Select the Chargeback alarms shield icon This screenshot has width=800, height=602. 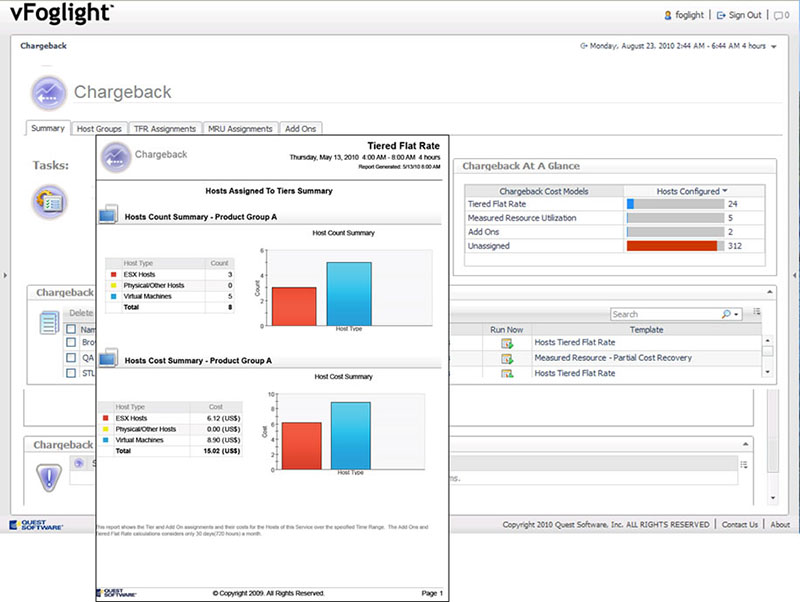coord(49,478)
